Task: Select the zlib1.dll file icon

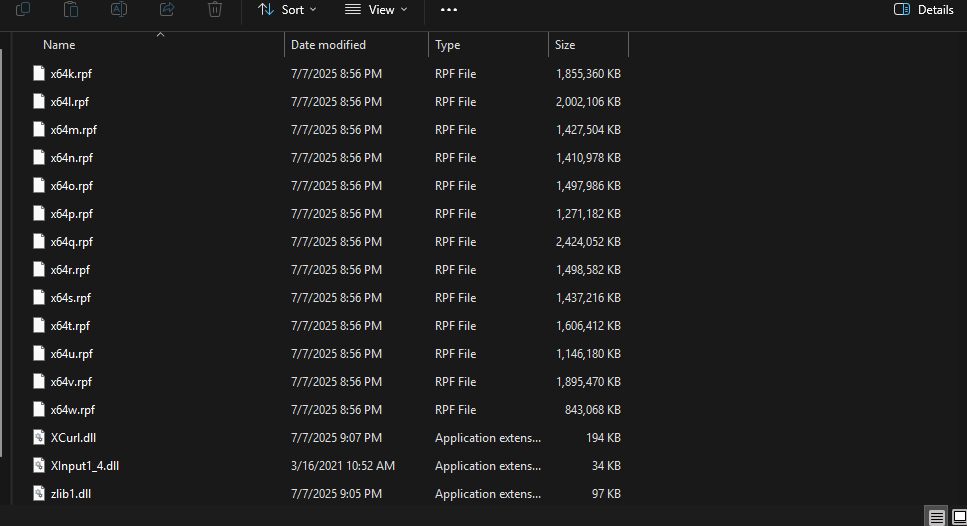Action: point(40,494)
